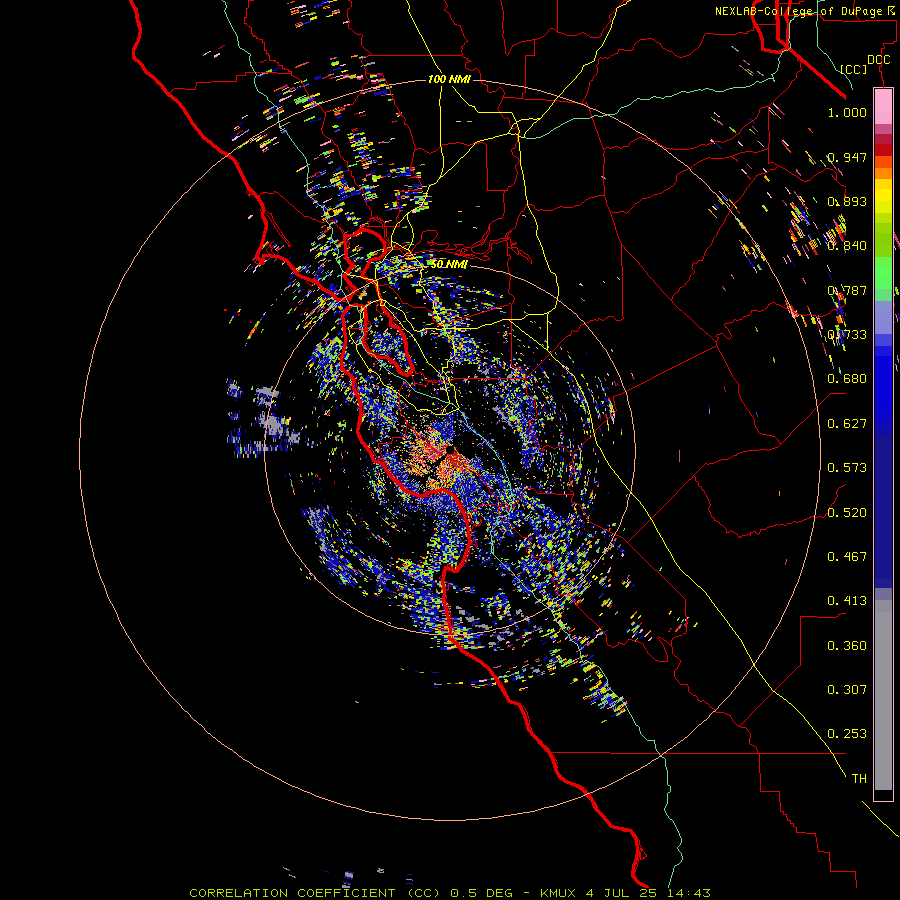Click the 0.840 legend value
This screenshot has height=900, width=900.
click(x=847, y=246)
